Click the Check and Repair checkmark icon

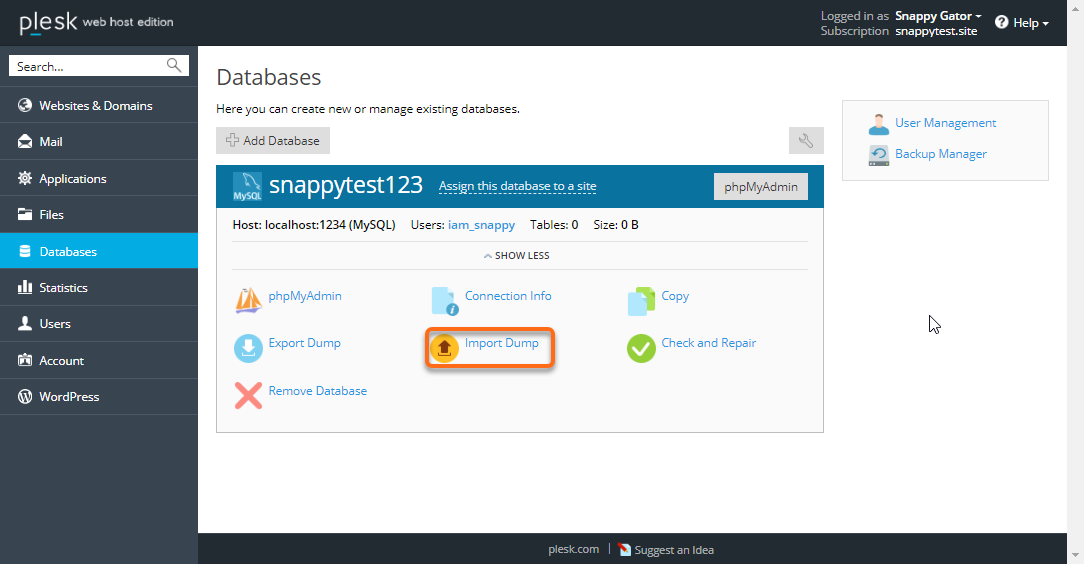click(x=641, y=348)
